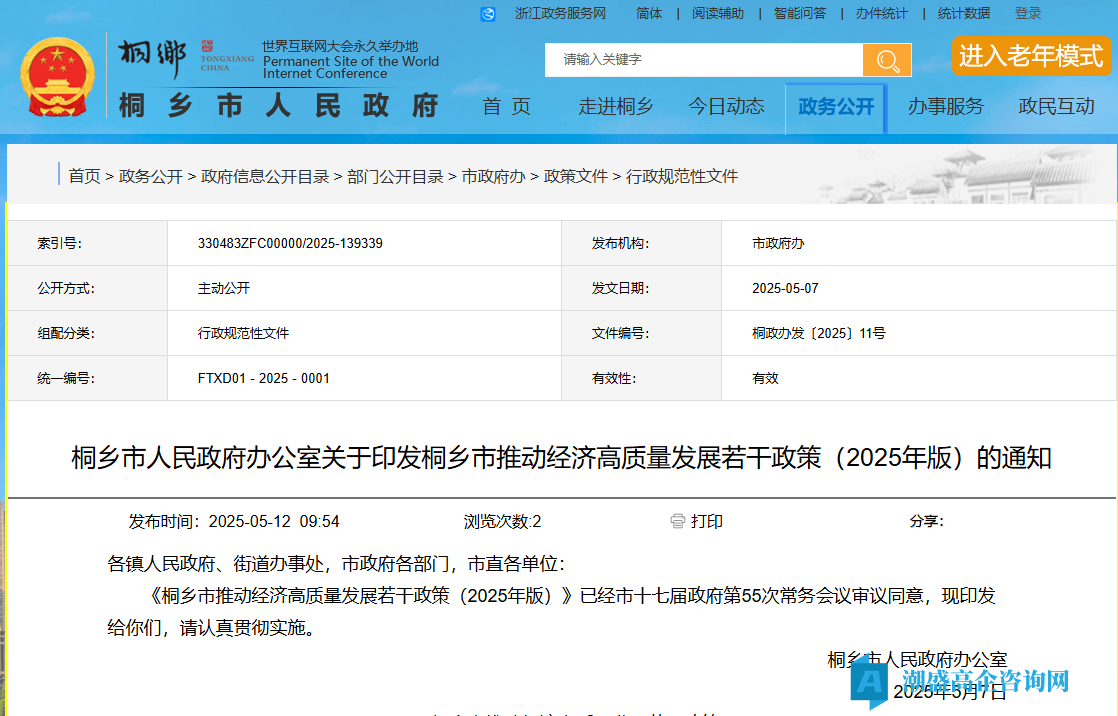Click 市政府办 breadcrumb link
Image resolution: width=1118 pixels, height=716 pixels.
493,176
